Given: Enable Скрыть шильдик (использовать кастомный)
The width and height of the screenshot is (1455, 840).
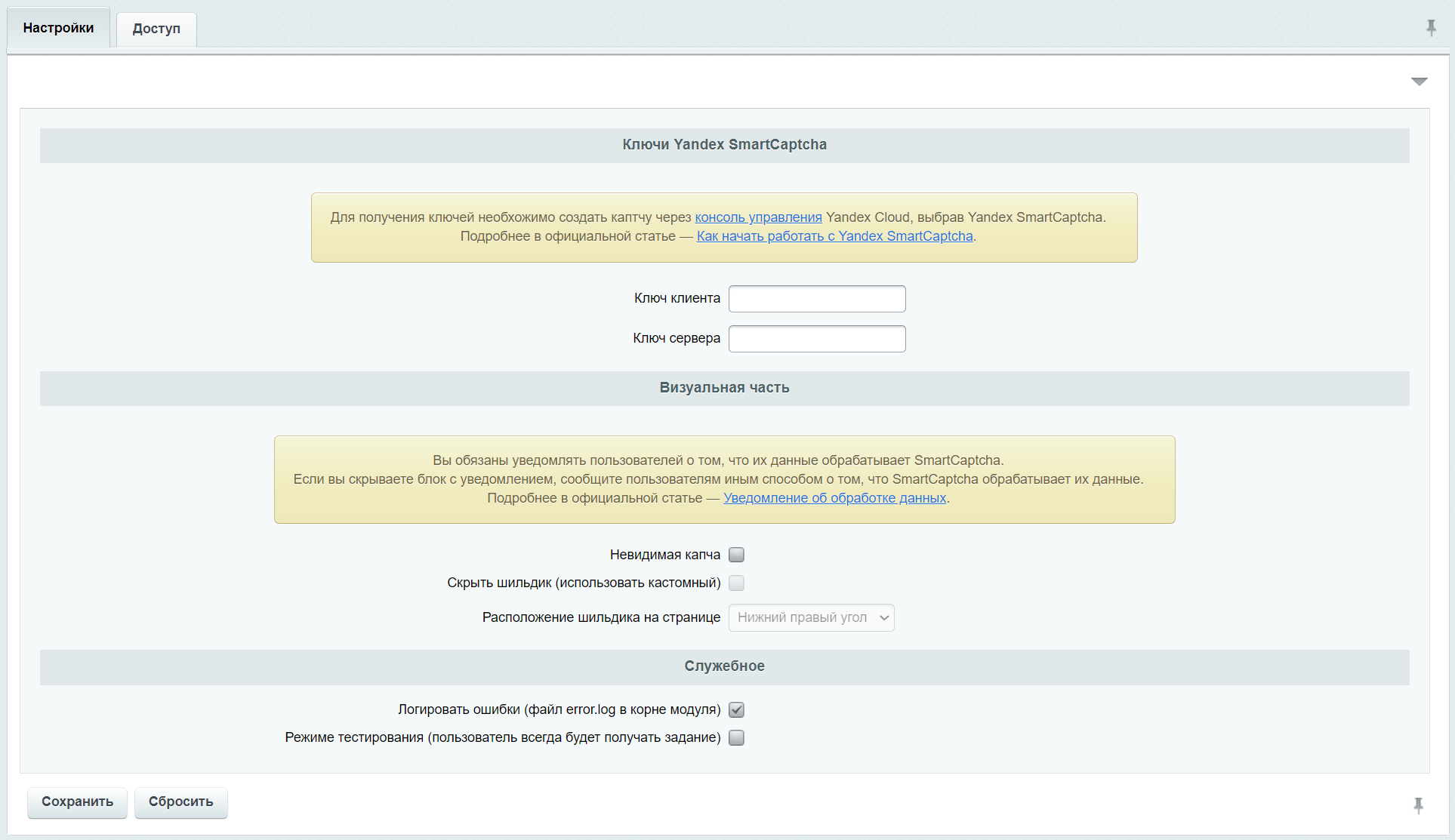Looking at the screenshot, I should click(736, 583).
